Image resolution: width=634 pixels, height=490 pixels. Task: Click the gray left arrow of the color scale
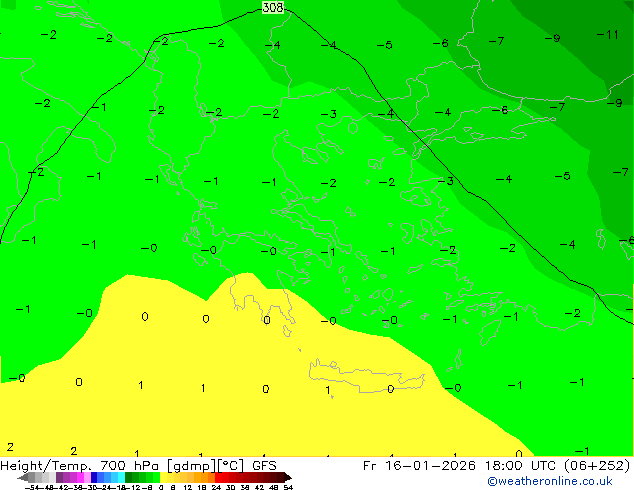(x=23, y=477)
